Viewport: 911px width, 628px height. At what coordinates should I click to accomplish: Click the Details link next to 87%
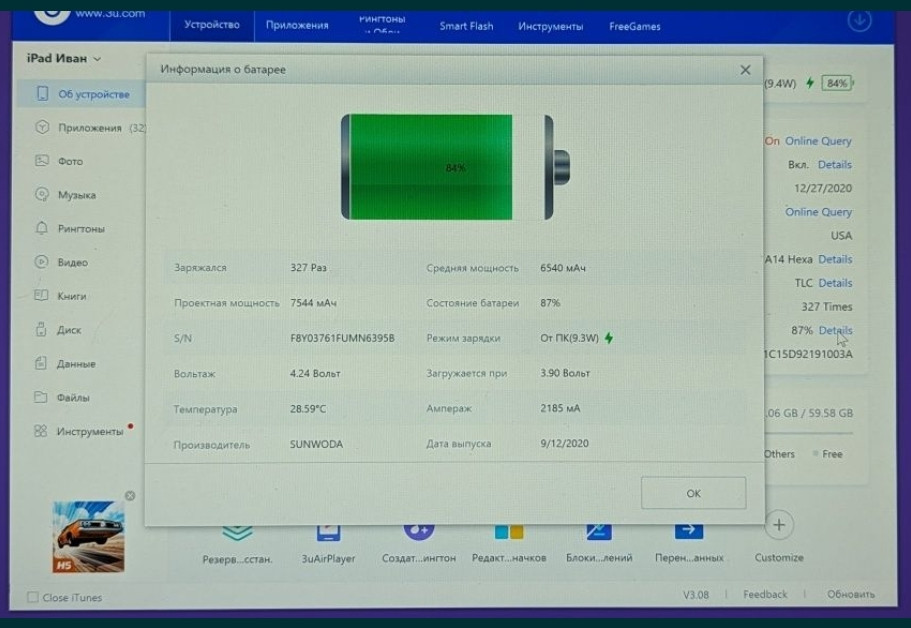(835, 330)
